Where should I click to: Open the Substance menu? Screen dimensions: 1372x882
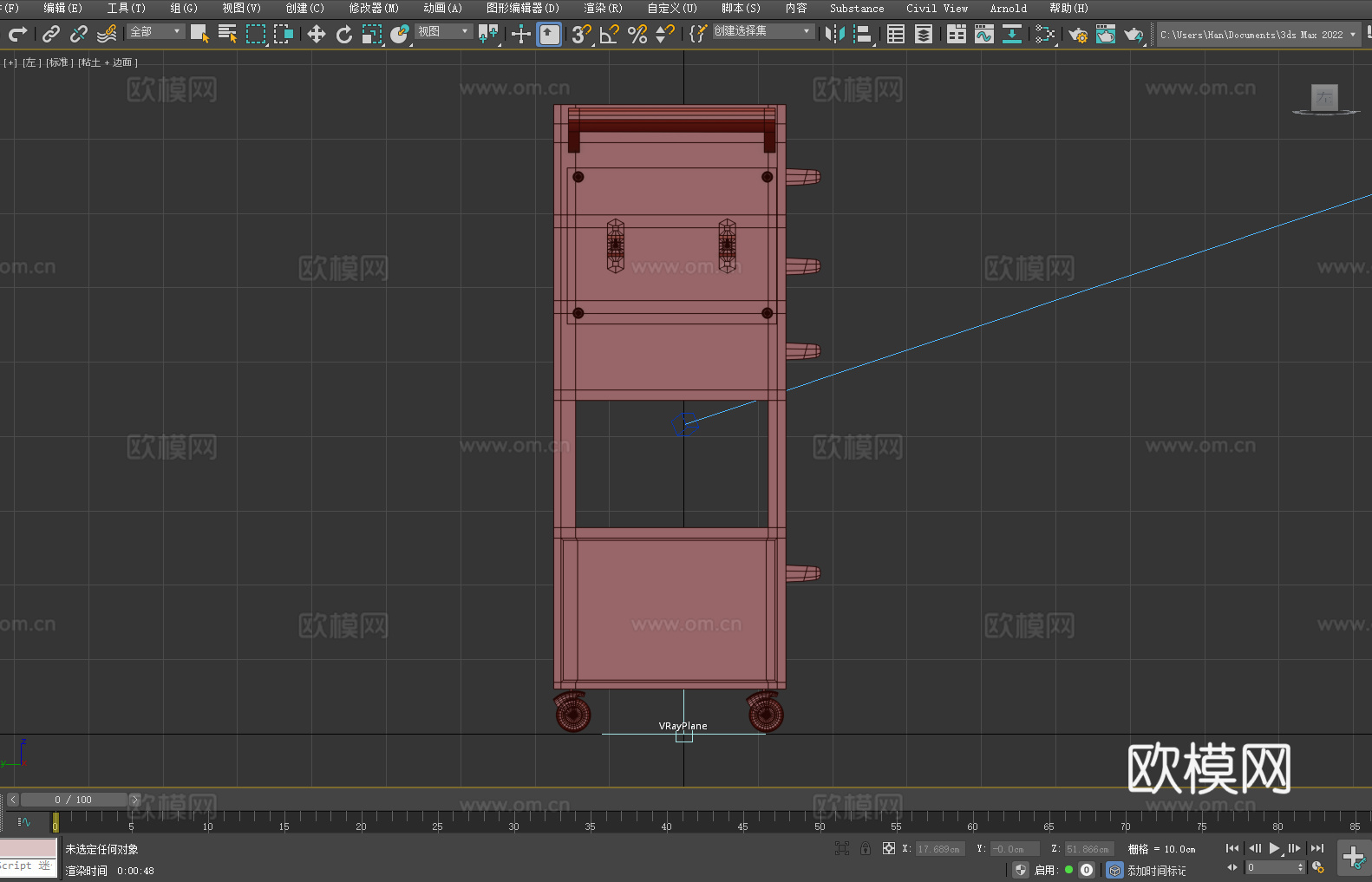pos(857,8)
